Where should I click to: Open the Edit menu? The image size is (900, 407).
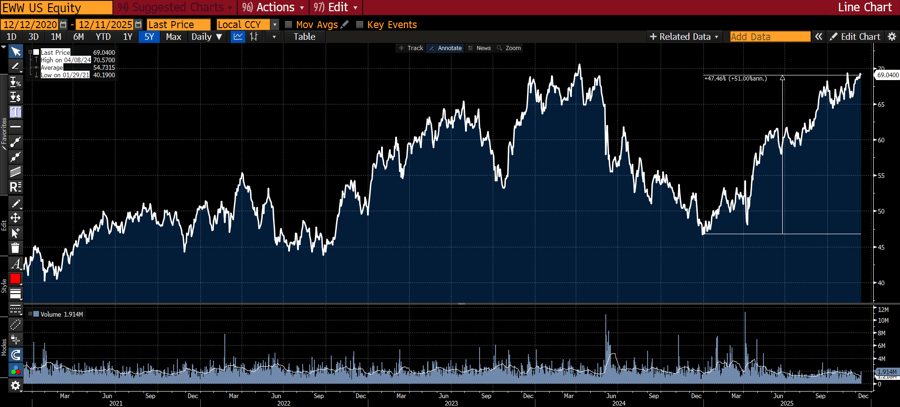click(x=333, y=7)
